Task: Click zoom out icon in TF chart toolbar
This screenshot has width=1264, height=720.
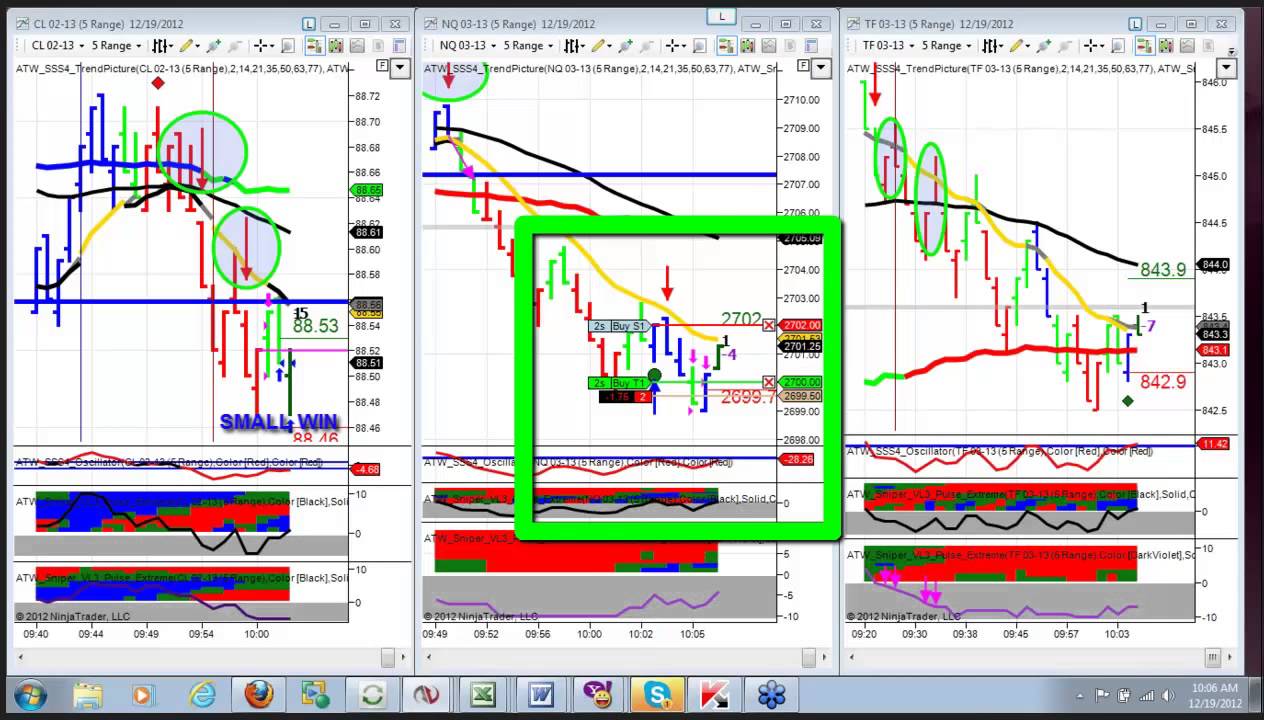Action: click(x=1065, y=45)
